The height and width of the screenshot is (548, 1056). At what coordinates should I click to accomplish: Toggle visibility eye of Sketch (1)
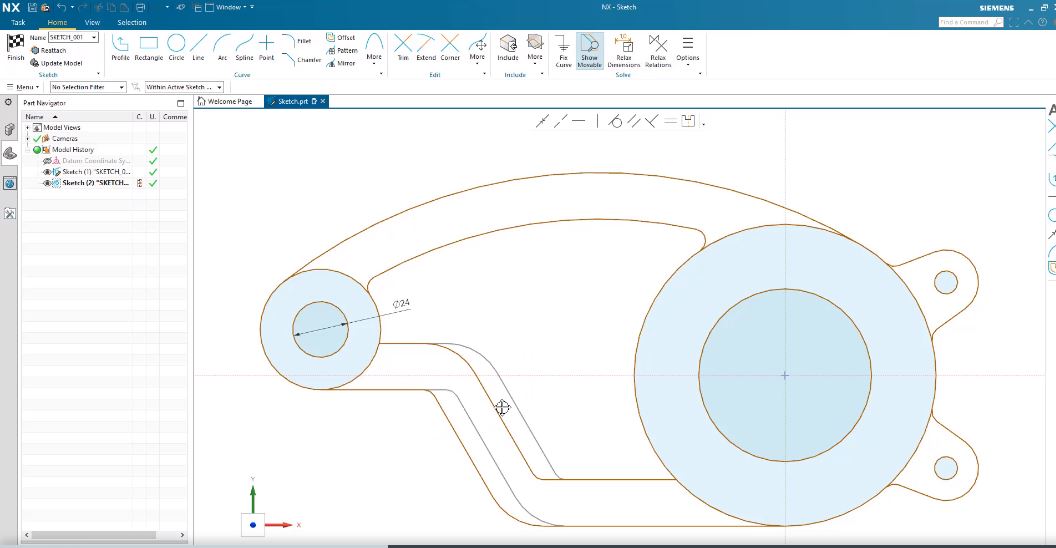click(47, 172)
